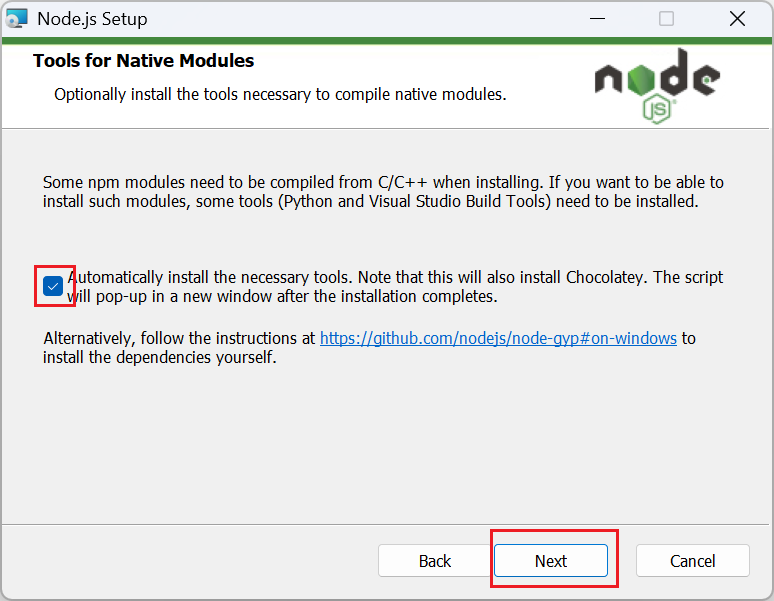Image resolution: width=774 pixels, height=601 pixels.
Task: Uncheck the automatically install necessary tools checkbox
Action: (x=53, y=286)
